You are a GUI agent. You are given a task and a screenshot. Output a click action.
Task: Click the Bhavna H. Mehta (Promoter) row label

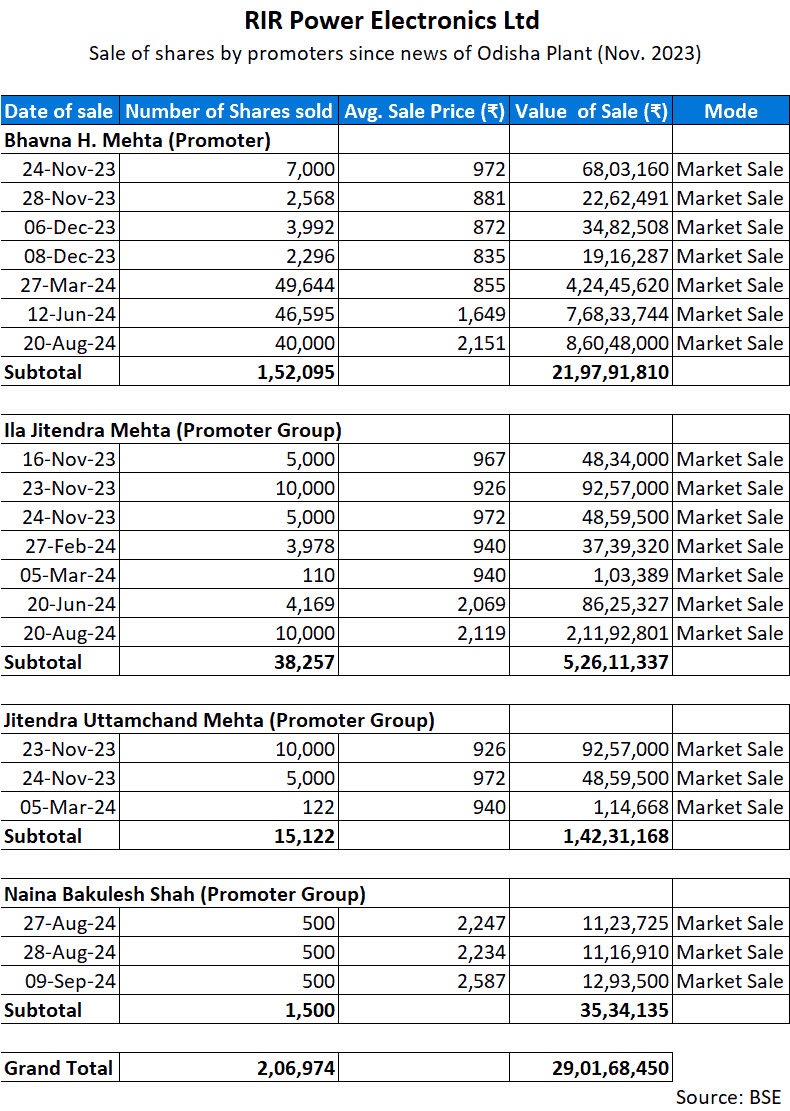tap(138, 140)
